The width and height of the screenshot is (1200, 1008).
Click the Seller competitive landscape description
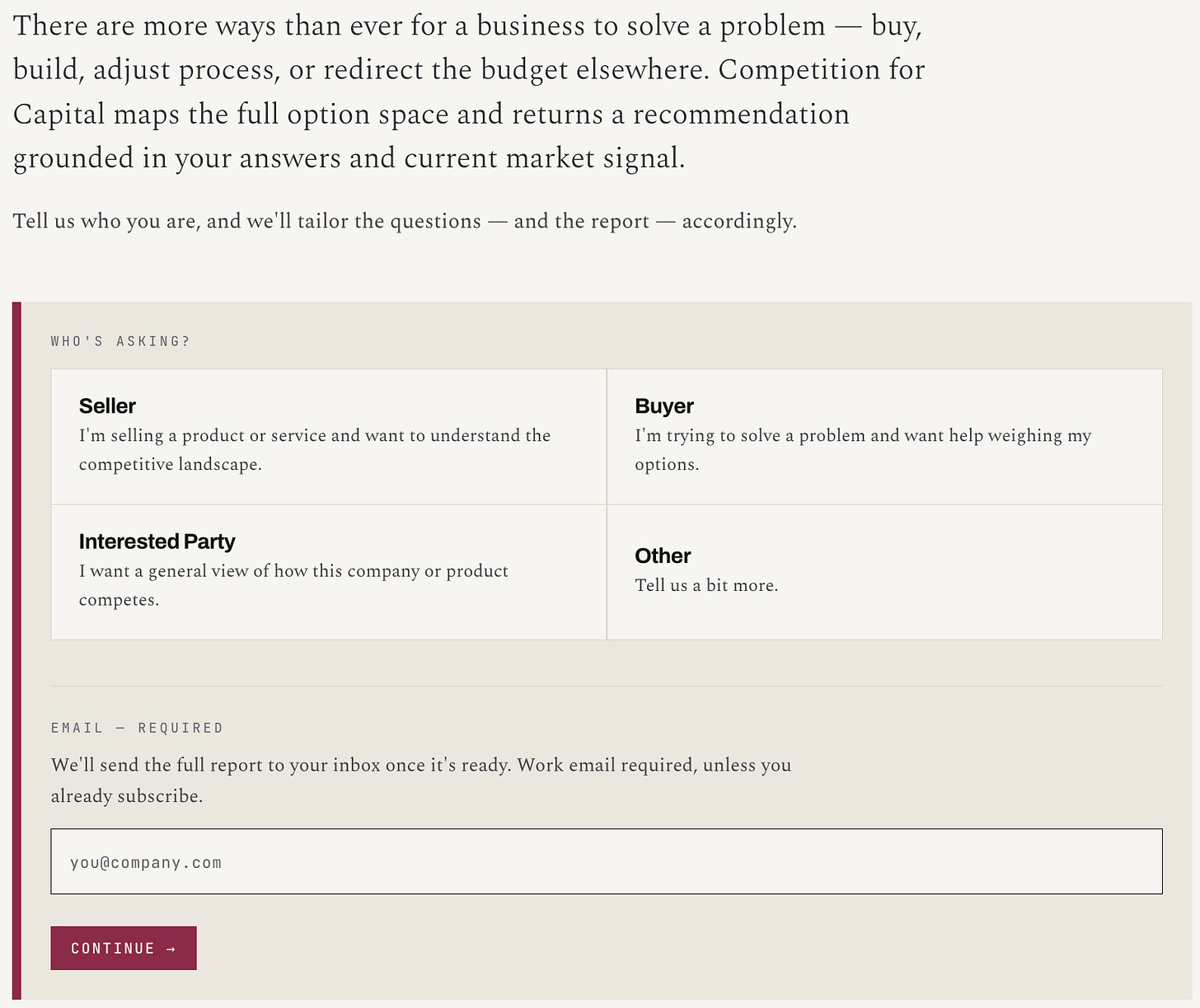[x=315, y=449]
